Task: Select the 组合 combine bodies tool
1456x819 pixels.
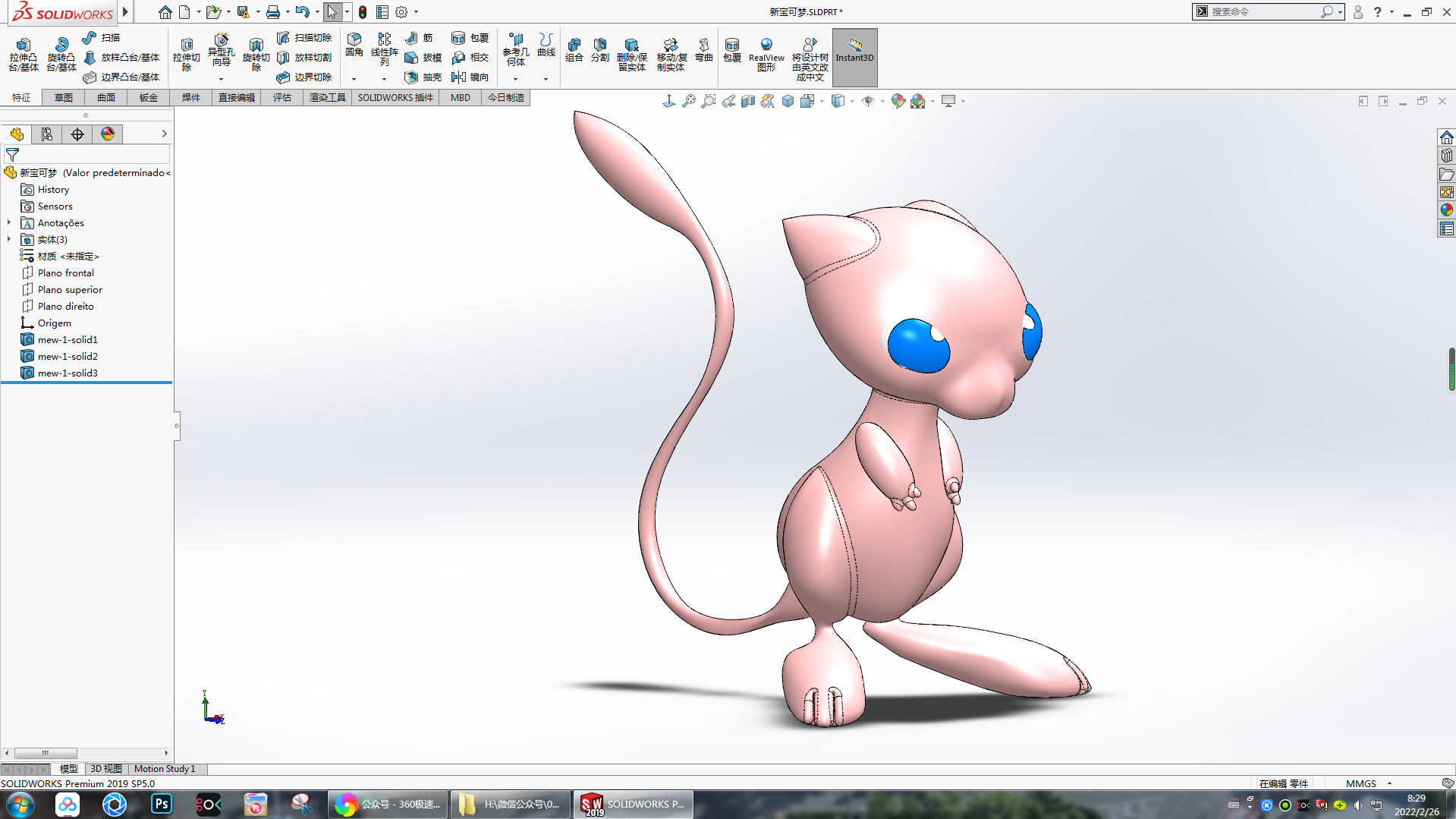Action: coord(574,49)
